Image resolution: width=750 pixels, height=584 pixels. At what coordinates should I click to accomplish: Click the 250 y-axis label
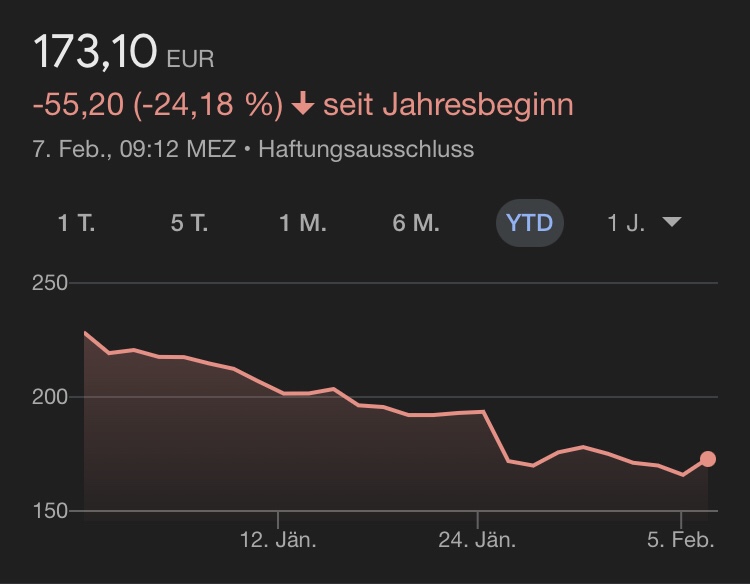click(49, 284)
